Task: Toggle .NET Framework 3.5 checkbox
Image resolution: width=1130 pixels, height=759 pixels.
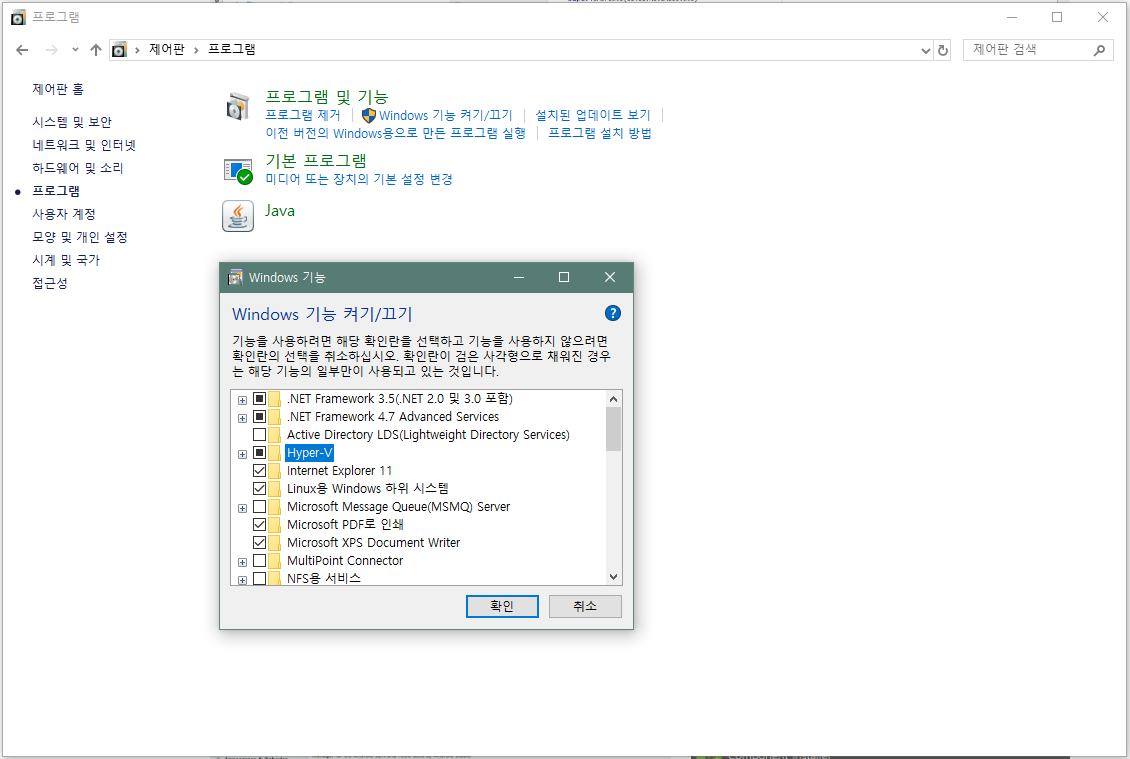Action: [x=259, y=399]
